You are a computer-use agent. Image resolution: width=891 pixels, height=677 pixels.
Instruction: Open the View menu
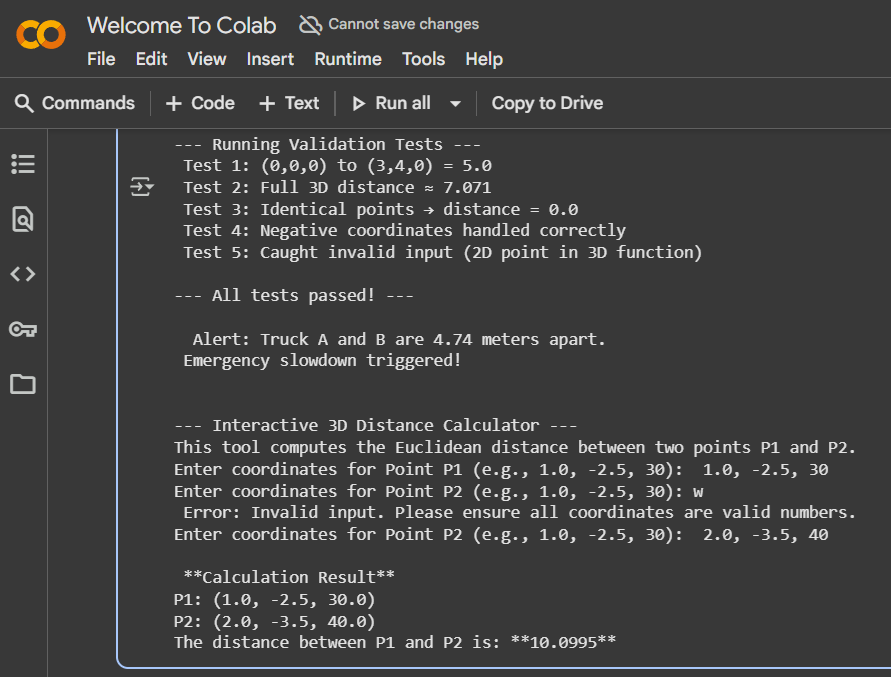(207, 59)
